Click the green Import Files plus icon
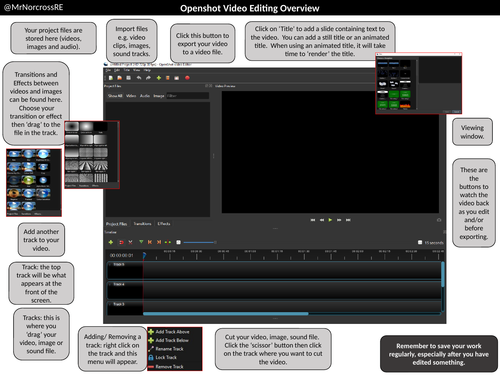This screenshot has width=500, height=375. tap(159, 78)
